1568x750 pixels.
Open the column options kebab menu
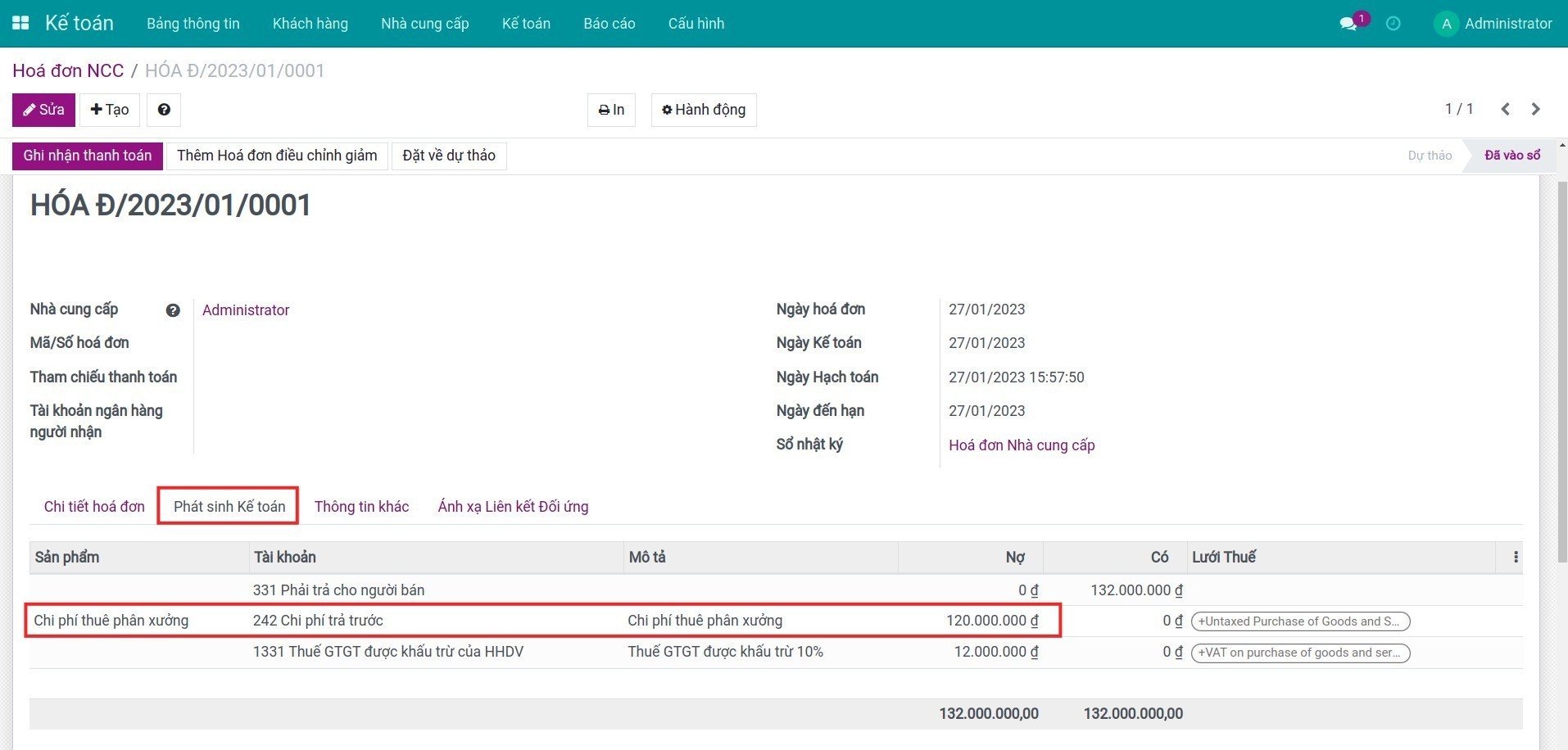tap(1516, 558)
